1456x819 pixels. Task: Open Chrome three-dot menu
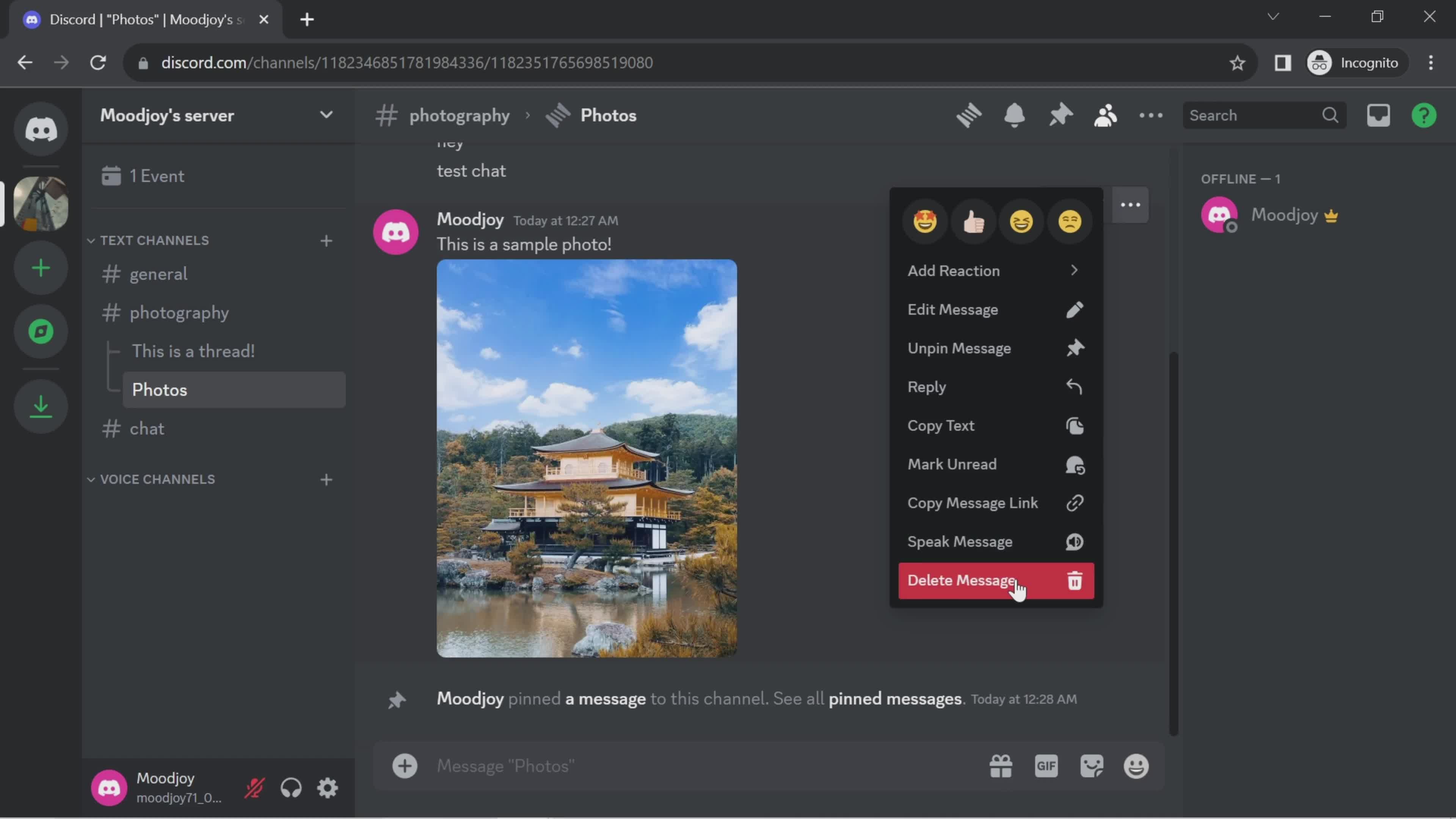pyautogui.click(x=1431, y=63)
